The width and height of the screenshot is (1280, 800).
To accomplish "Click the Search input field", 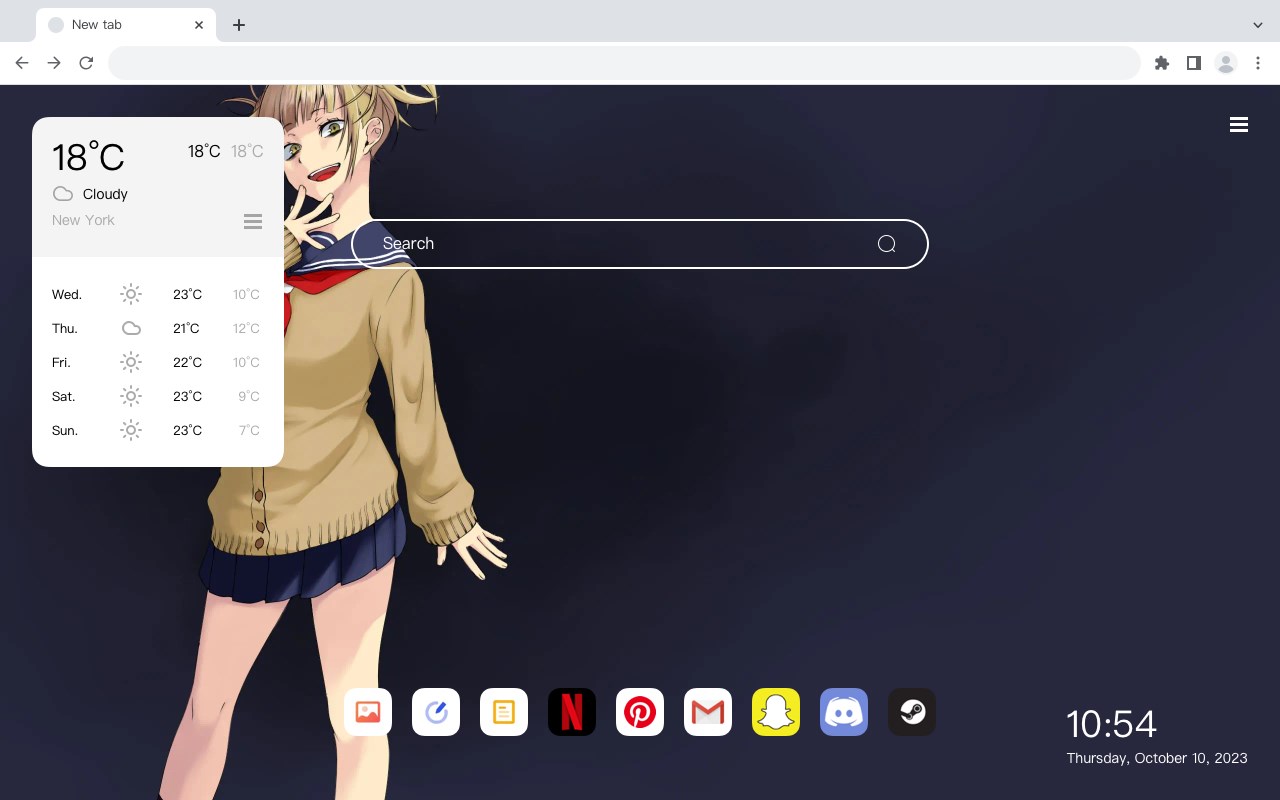I will pos(640,244).
